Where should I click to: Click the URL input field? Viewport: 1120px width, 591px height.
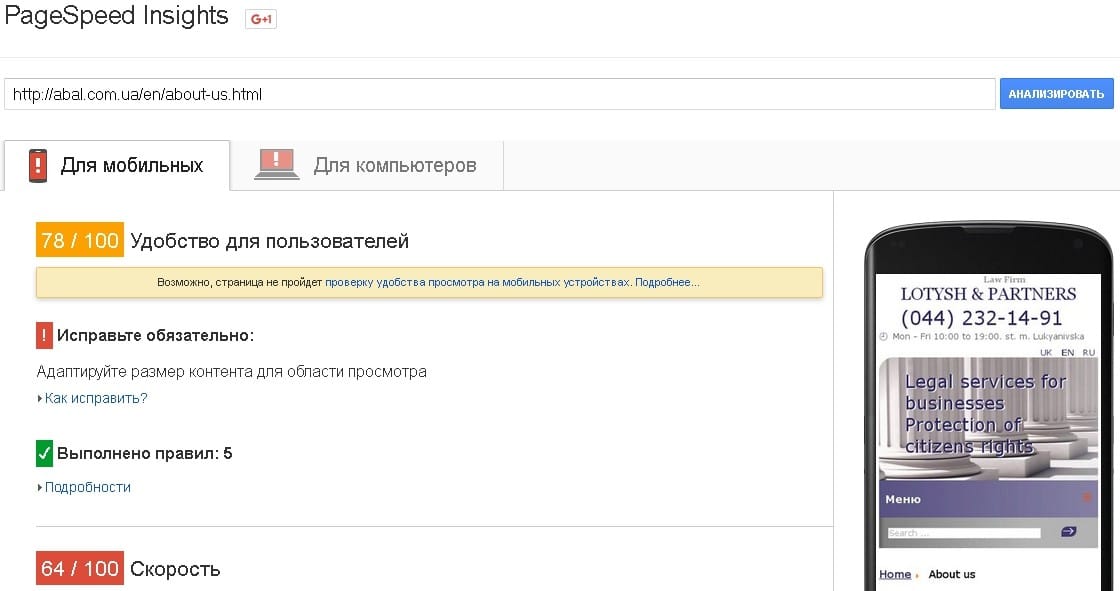(499, 94)
